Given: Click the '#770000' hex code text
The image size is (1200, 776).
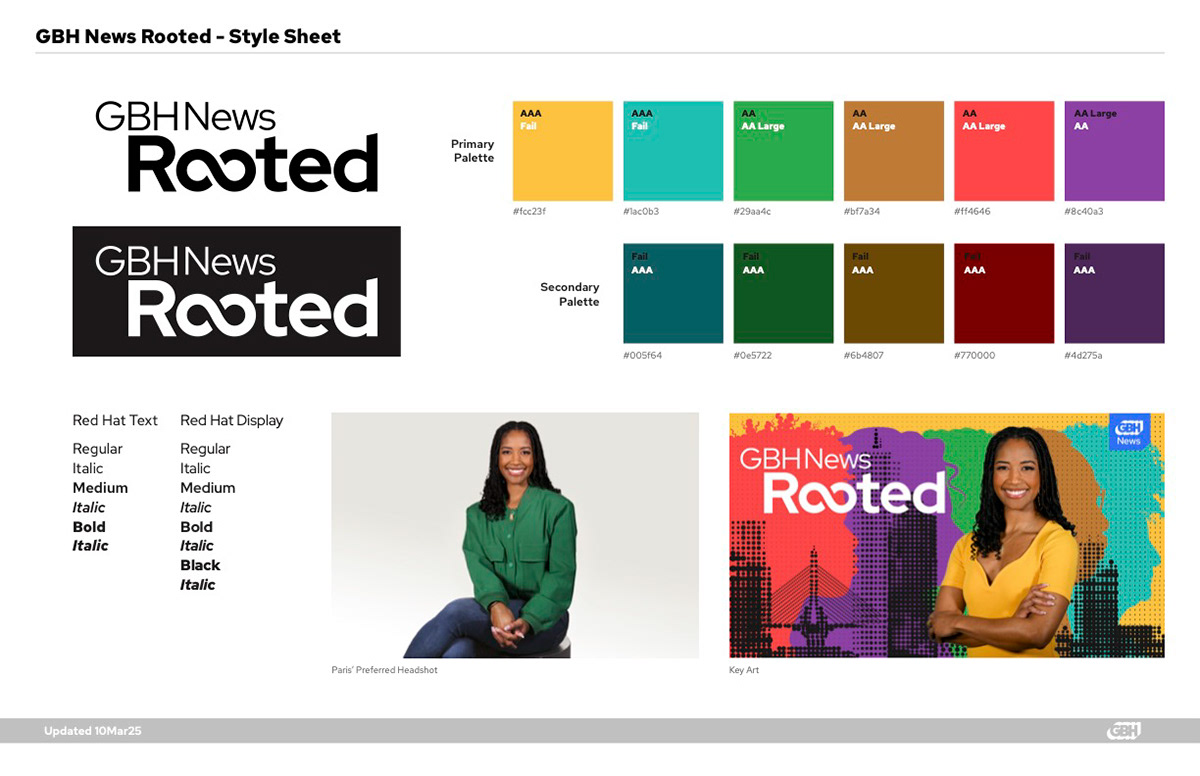Looking at the screenshot, I should pos(975,355).
